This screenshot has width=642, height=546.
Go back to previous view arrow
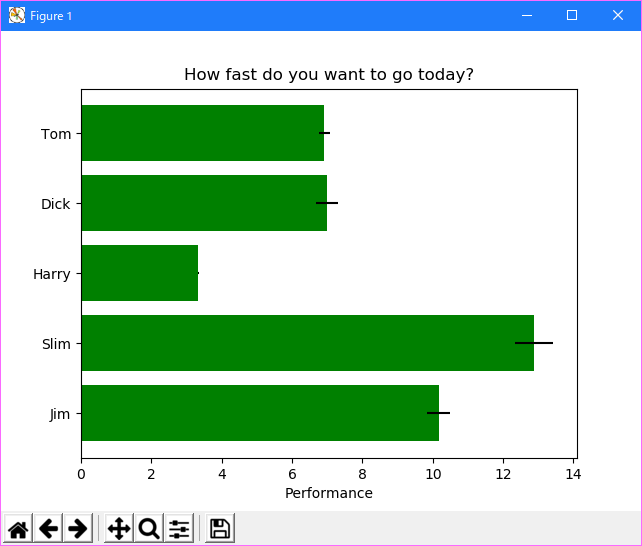[x=48, y=528]
